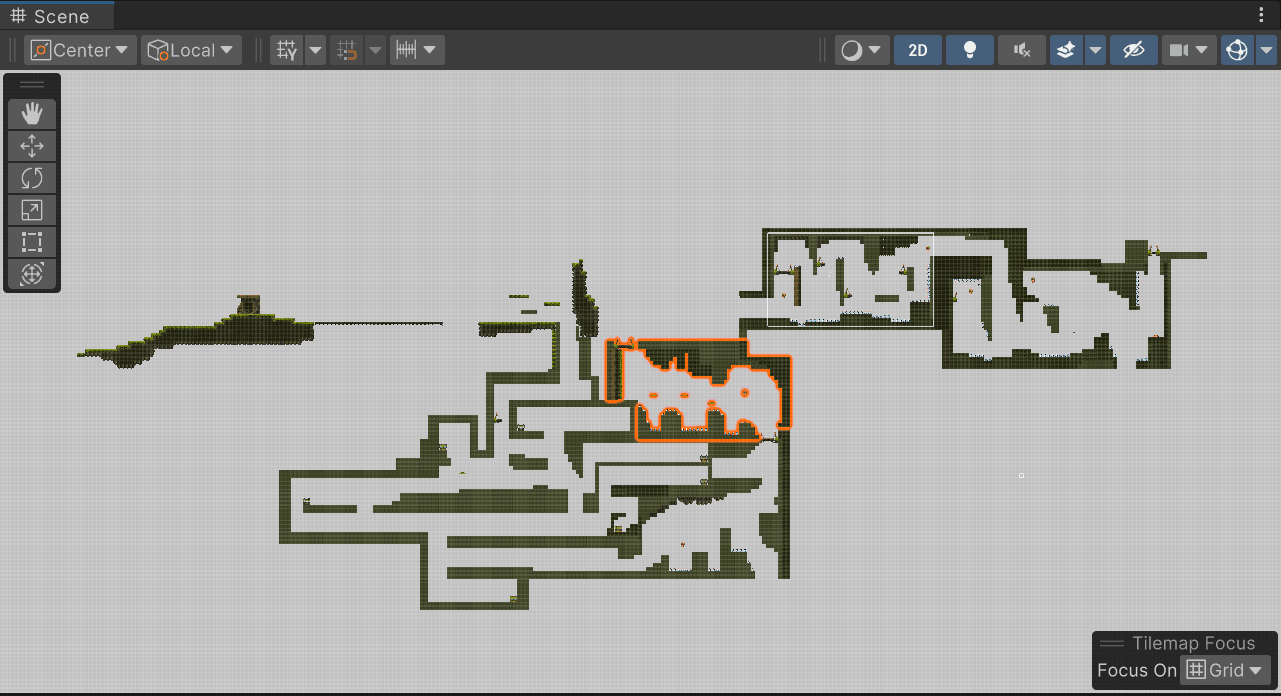Click the grid visibility icon
The height and width of the screenshot is (696, 1281).
point(287,50)
